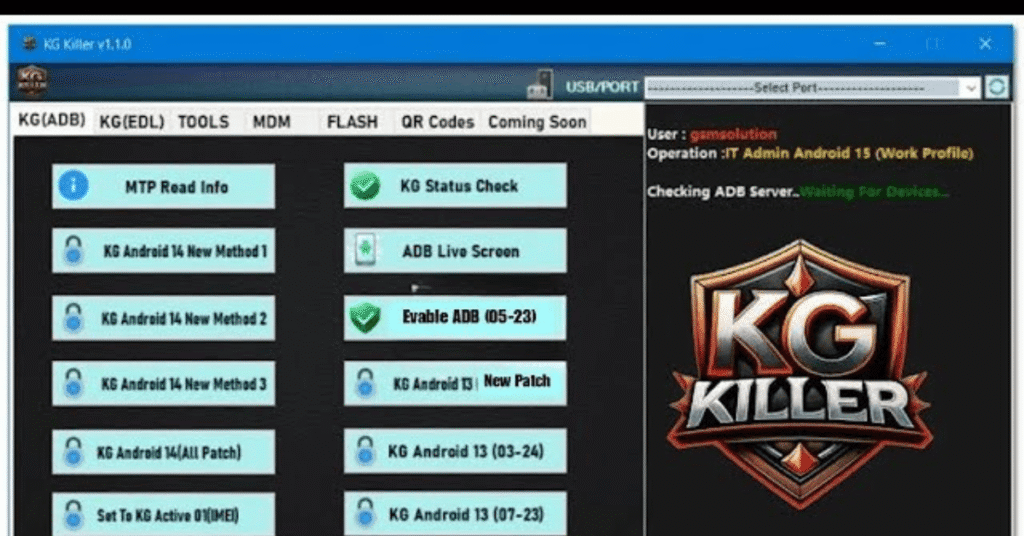The width and height of the screenshot is (1024, 536).
Task: Click lock icon on KG Android 13 (03-24)
Action: [x=365, y=450]
